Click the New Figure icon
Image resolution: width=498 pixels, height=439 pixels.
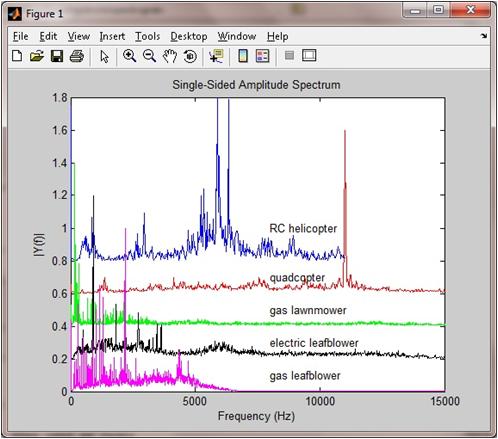tap(17, 56)
